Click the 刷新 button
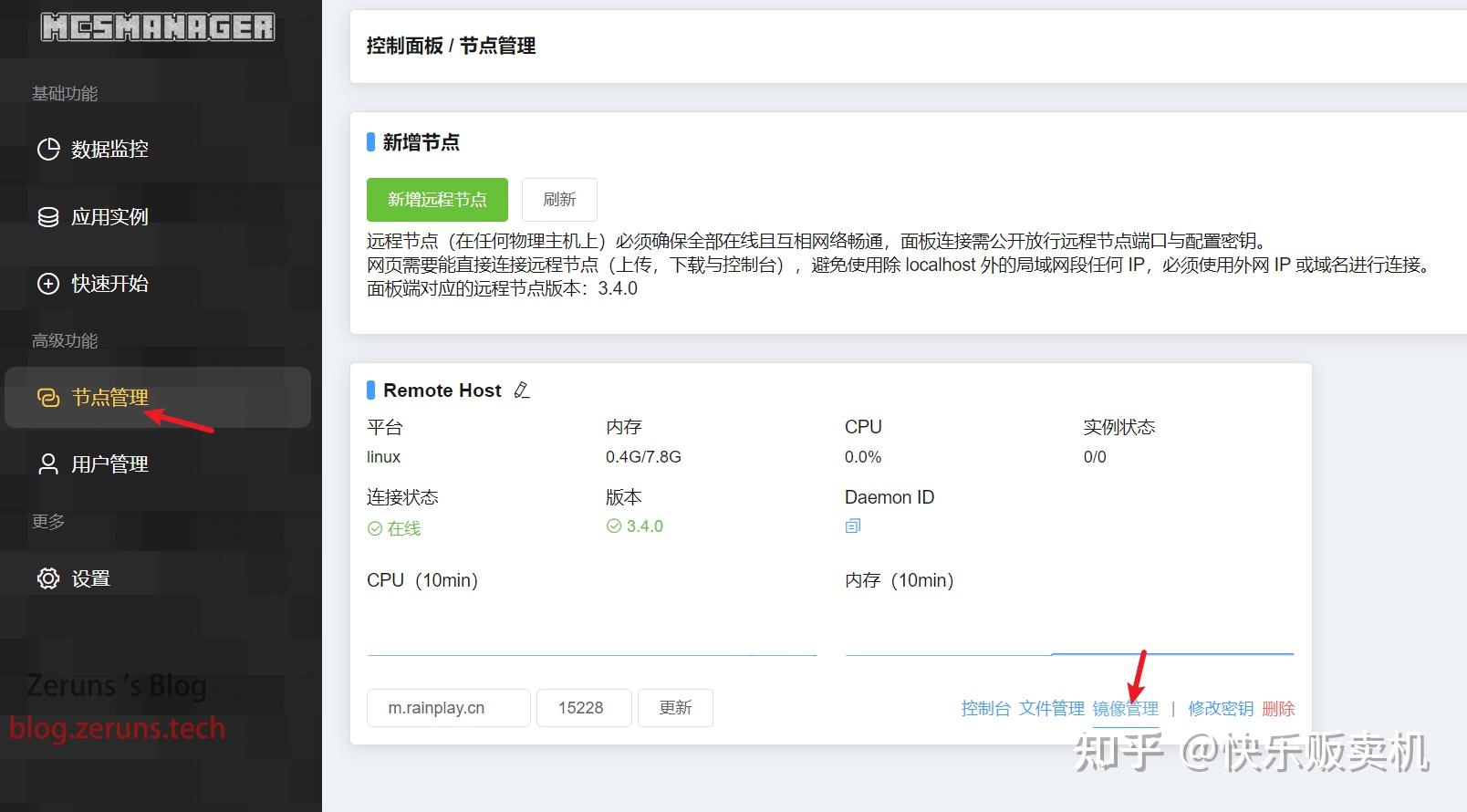The width and height of the screenshot is (1467, 812). (559, 200)
